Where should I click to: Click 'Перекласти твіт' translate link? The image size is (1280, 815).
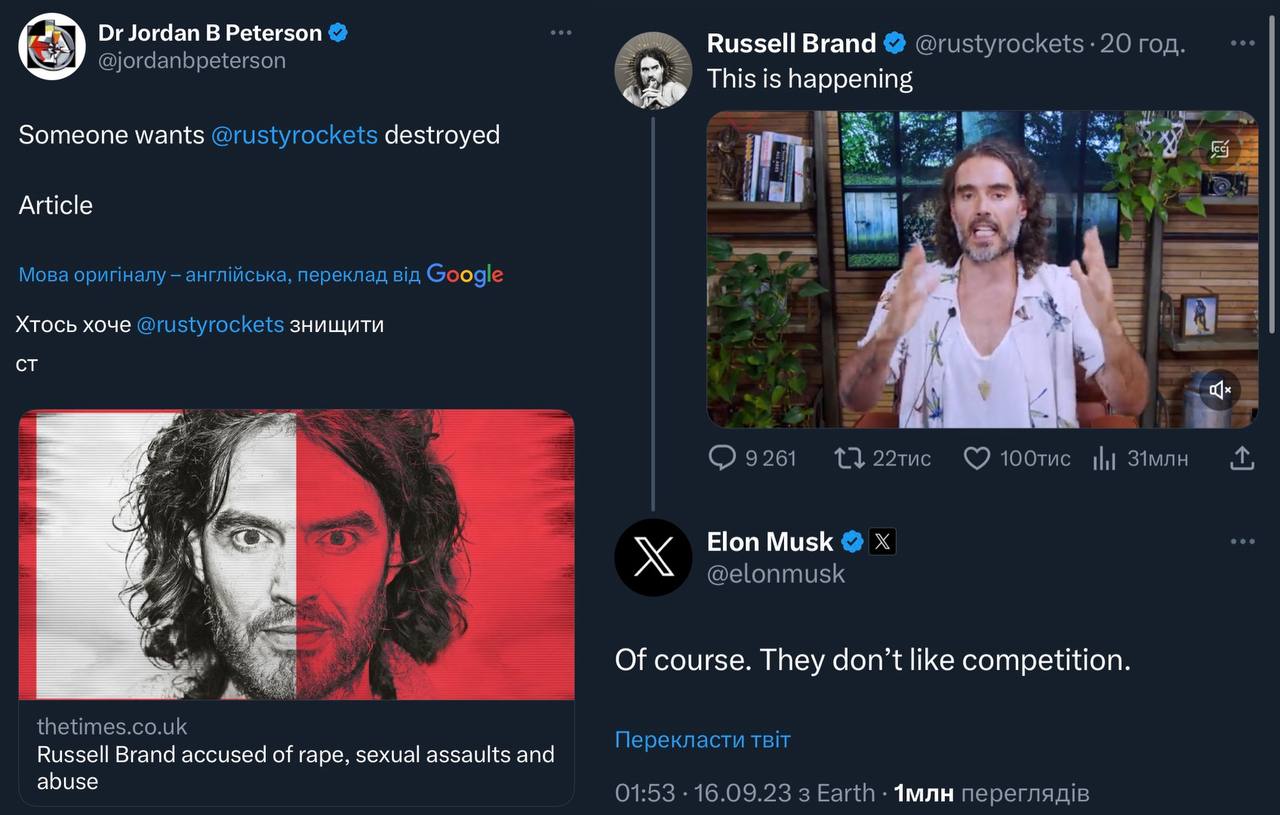(702, 740)
